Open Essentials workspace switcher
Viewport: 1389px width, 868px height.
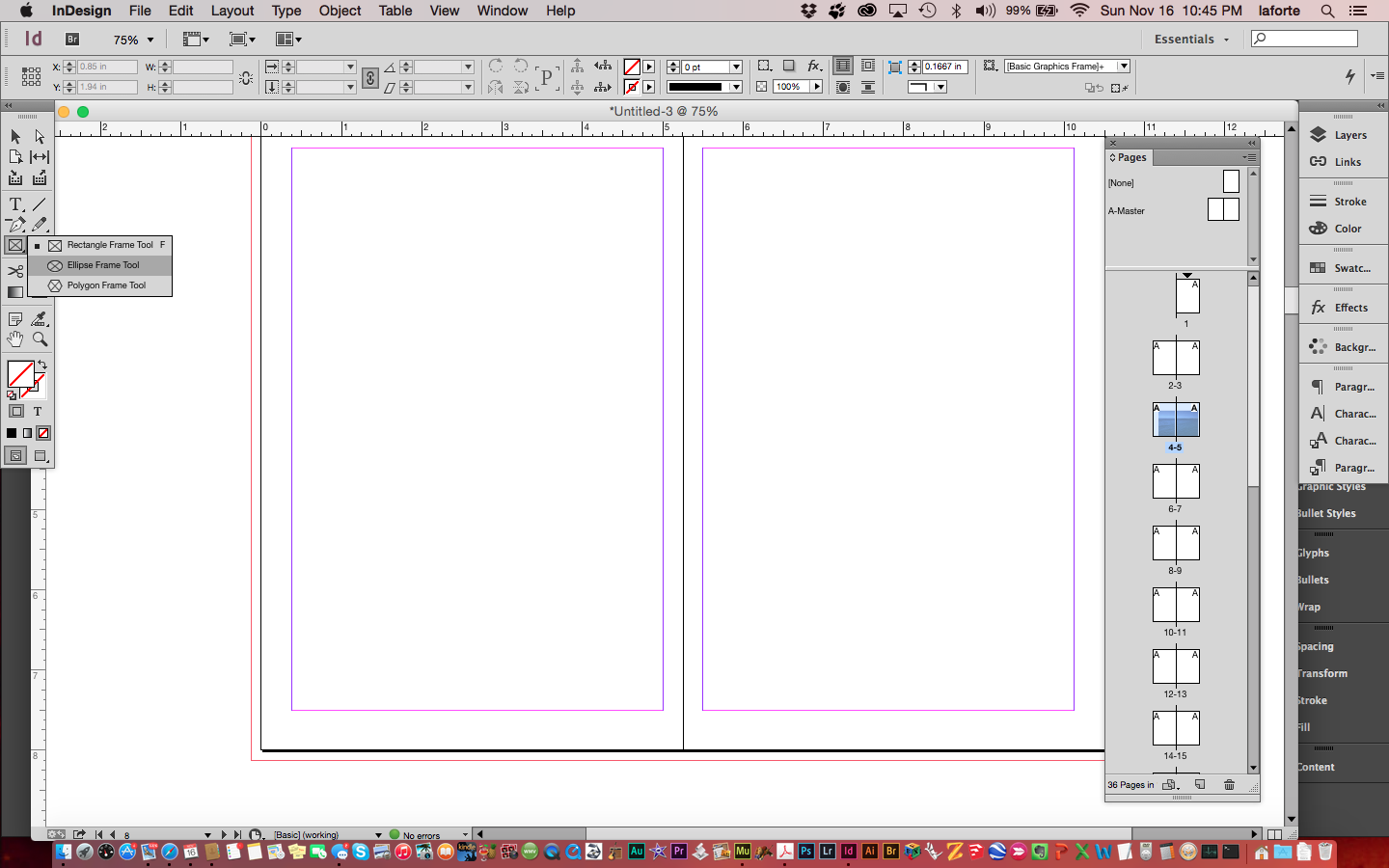click(1192, 39)
